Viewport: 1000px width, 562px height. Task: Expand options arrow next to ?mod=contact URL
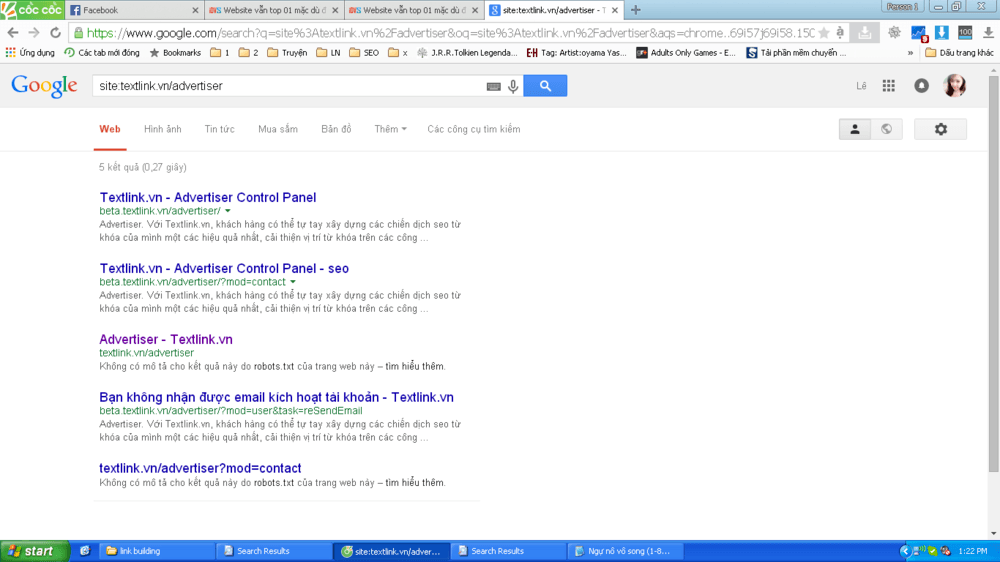[x=293, y=282]
